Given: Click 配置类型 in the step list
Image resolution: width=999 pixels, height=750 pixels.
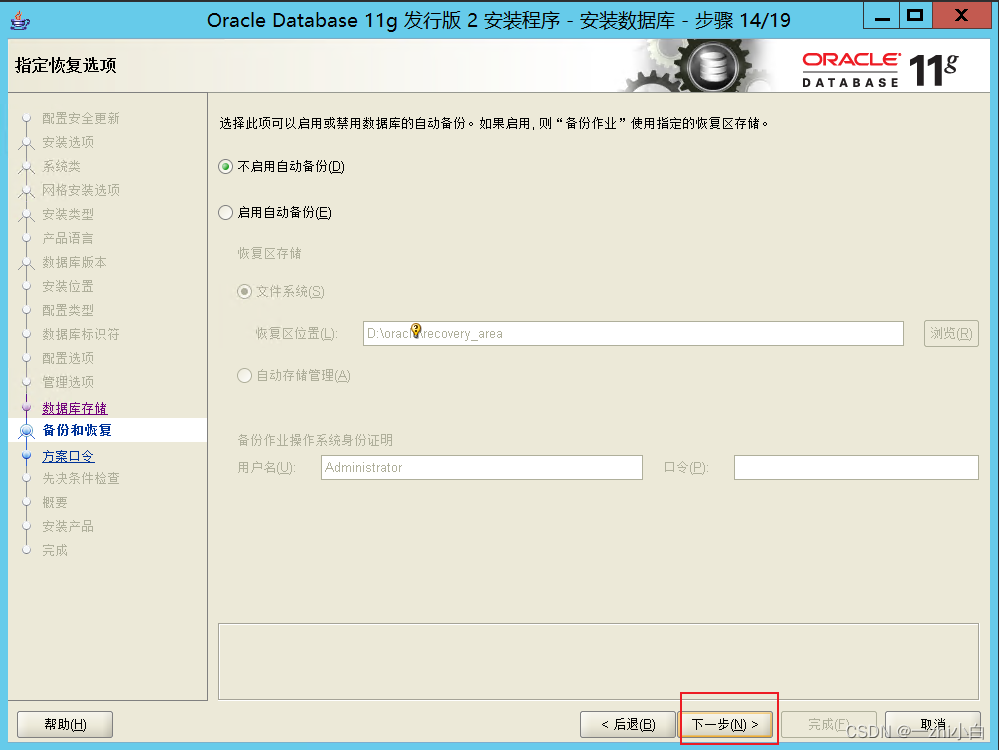Looking at the screenshot, I should coord(68,310).
